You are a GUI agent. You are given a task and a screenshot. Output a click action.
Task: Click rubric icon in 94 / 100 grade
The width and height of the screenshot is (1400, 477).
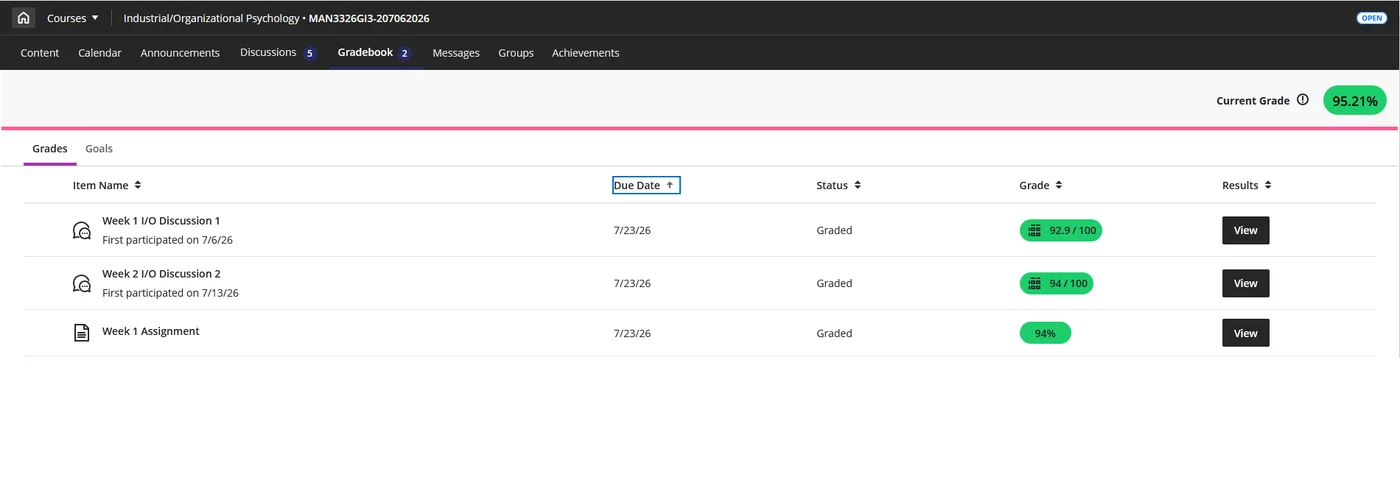pyautogui.click(x=1035, y=283)
